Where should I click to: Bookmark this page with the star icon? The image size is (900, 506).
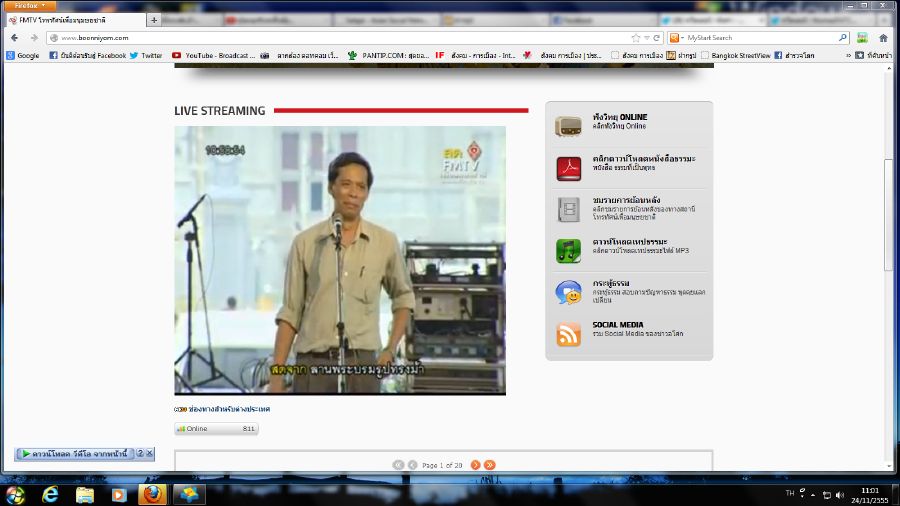coord(635,38)
